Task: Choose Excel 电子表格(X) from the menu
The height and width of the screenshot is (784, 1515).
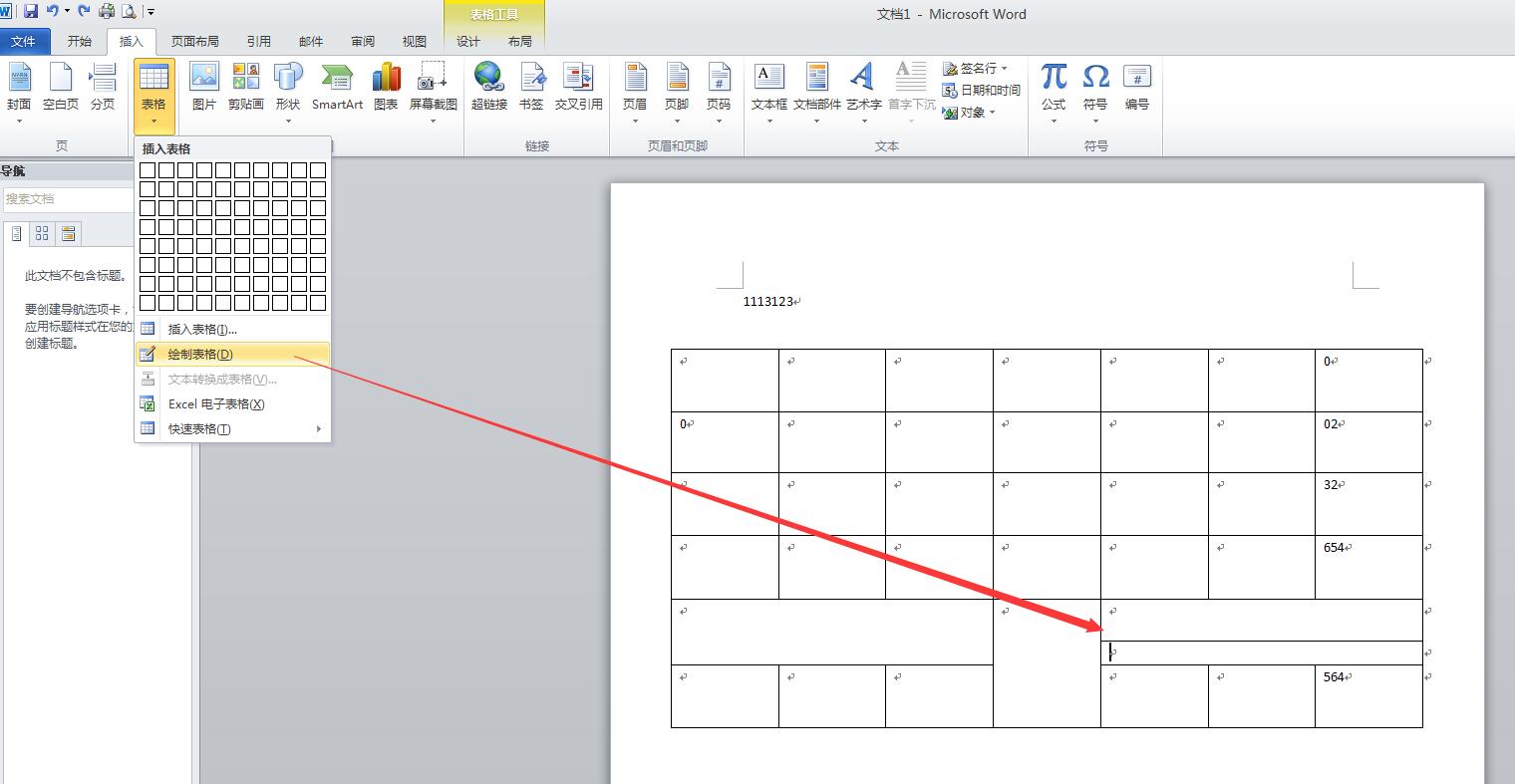Action: [x=232, y=403]
